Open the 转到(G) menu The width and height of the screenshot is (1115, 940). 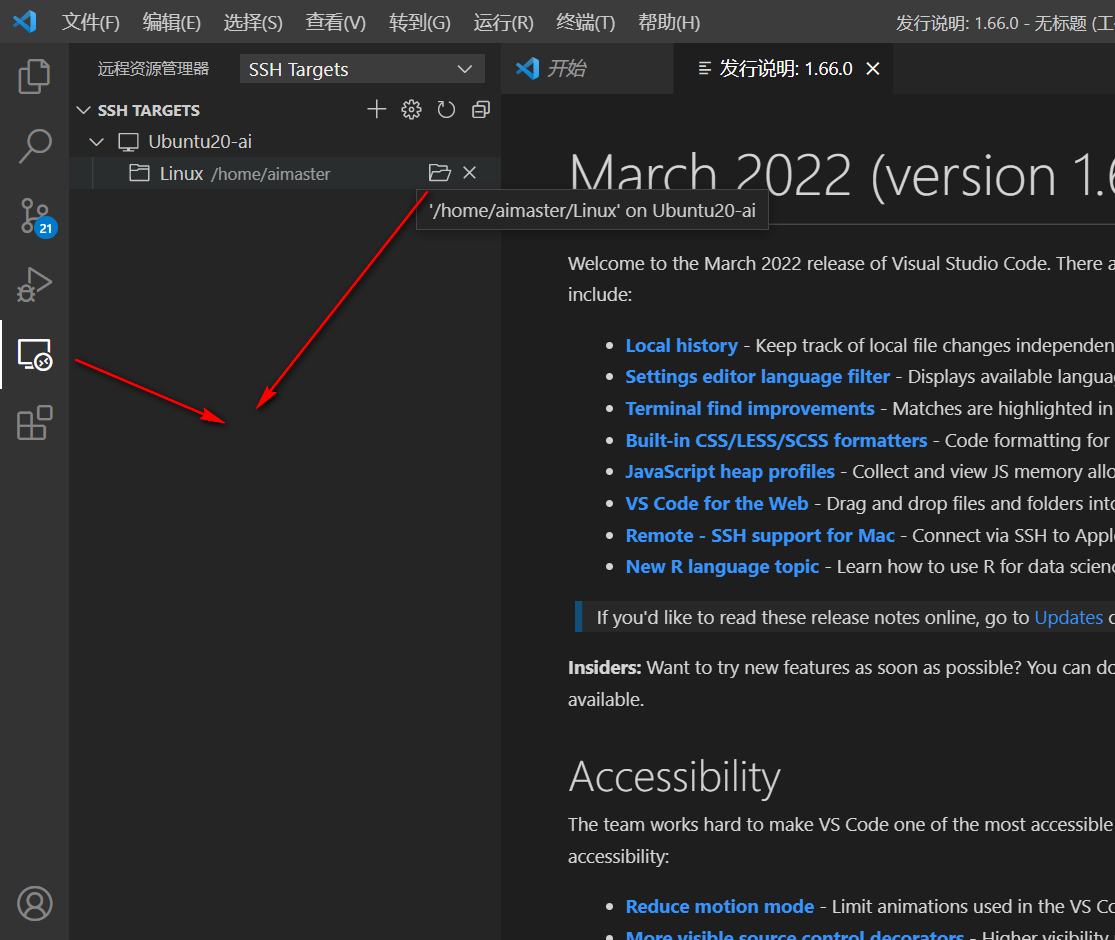[x=419, y=23]
